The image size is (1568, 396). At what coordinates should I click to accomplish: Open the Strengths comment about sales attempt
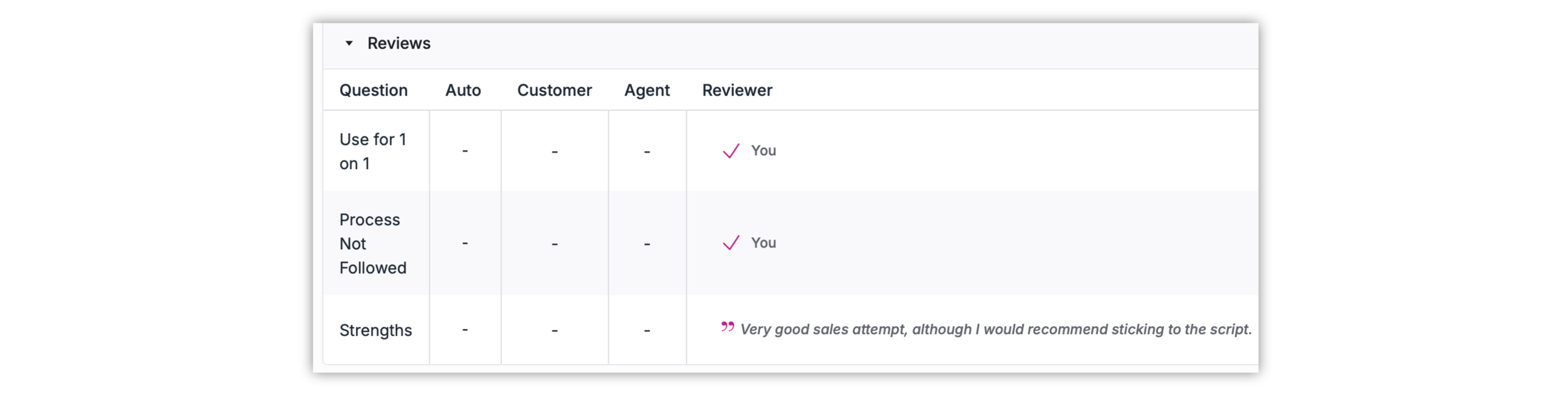pyautogui.click(x=995, y=329)
